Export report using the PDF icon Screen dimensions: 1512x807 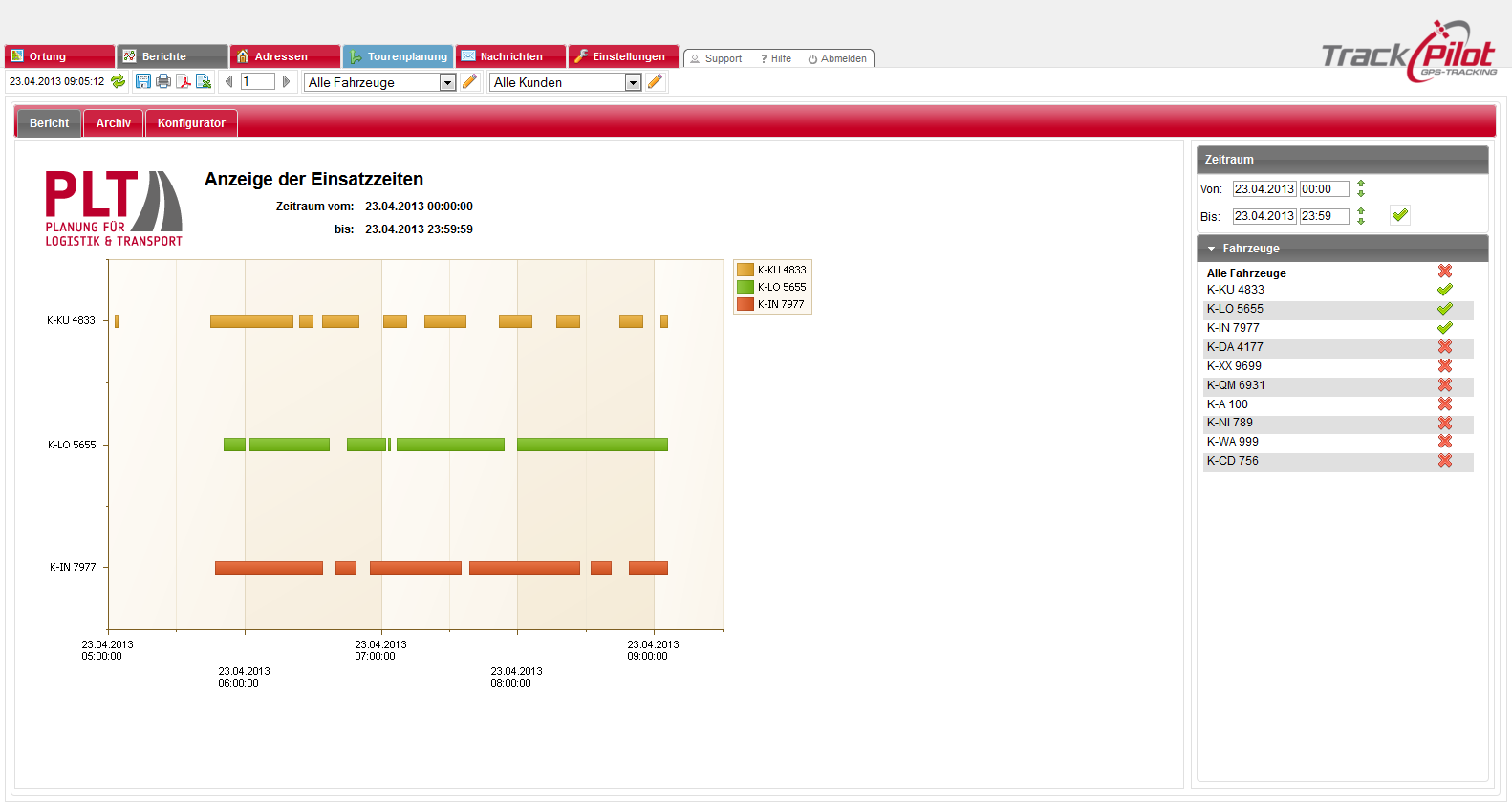point(184,81)
